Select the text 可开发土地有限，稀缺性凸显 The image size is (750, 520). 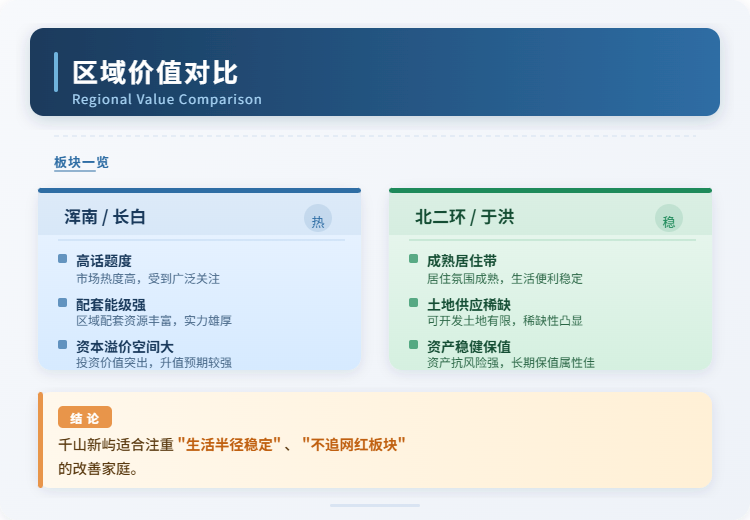[x=505, y=321]
